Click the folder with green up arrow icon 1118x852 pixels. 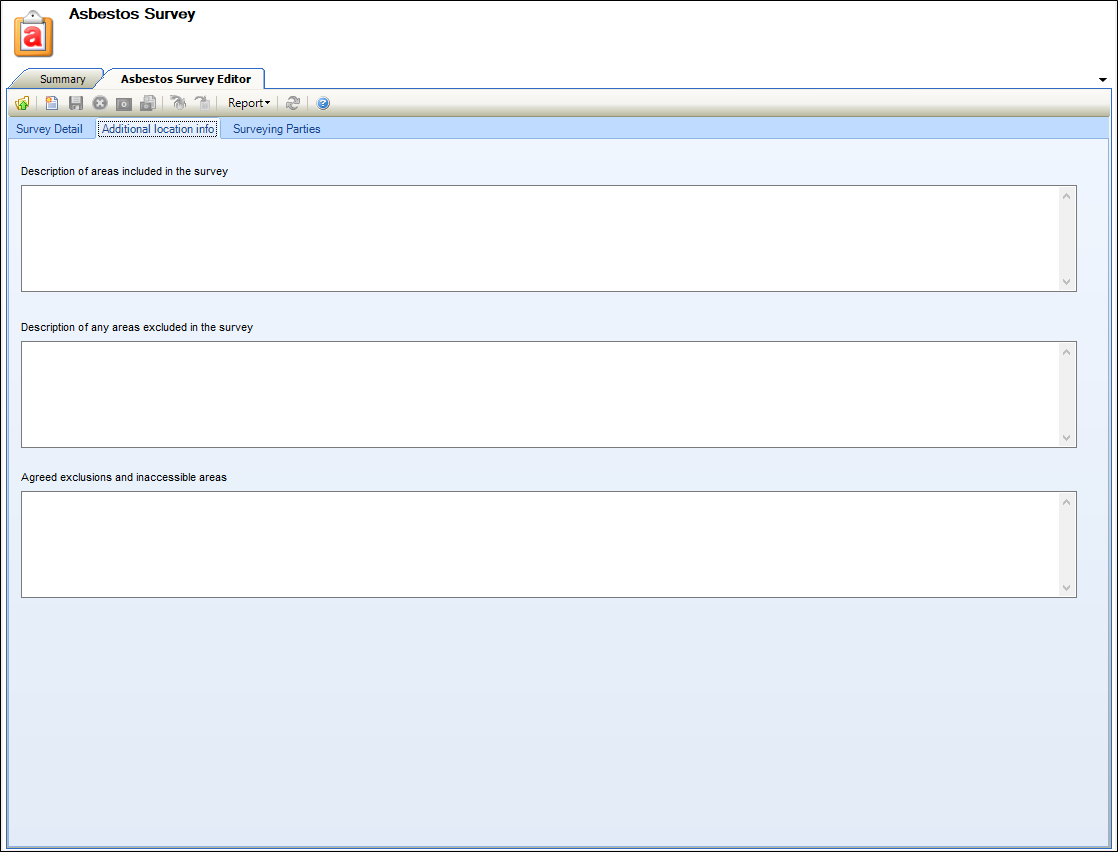22,103
